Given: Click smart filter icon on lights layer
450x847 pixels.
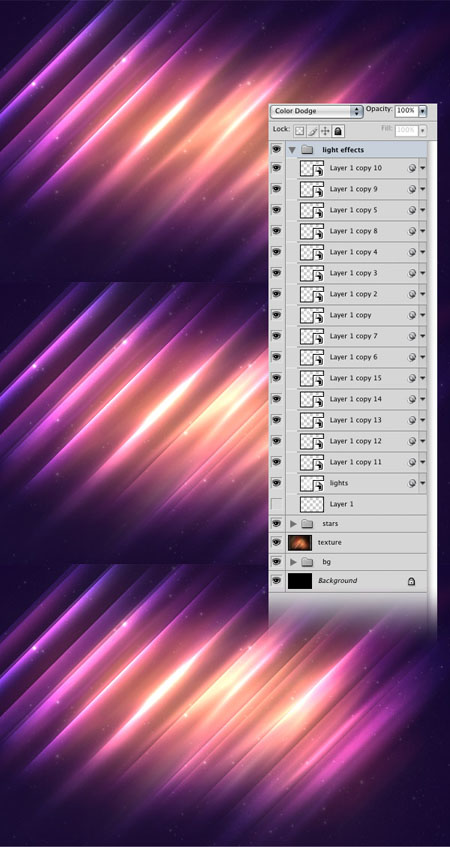Looking at the screenshot, I should coord(412,483).
